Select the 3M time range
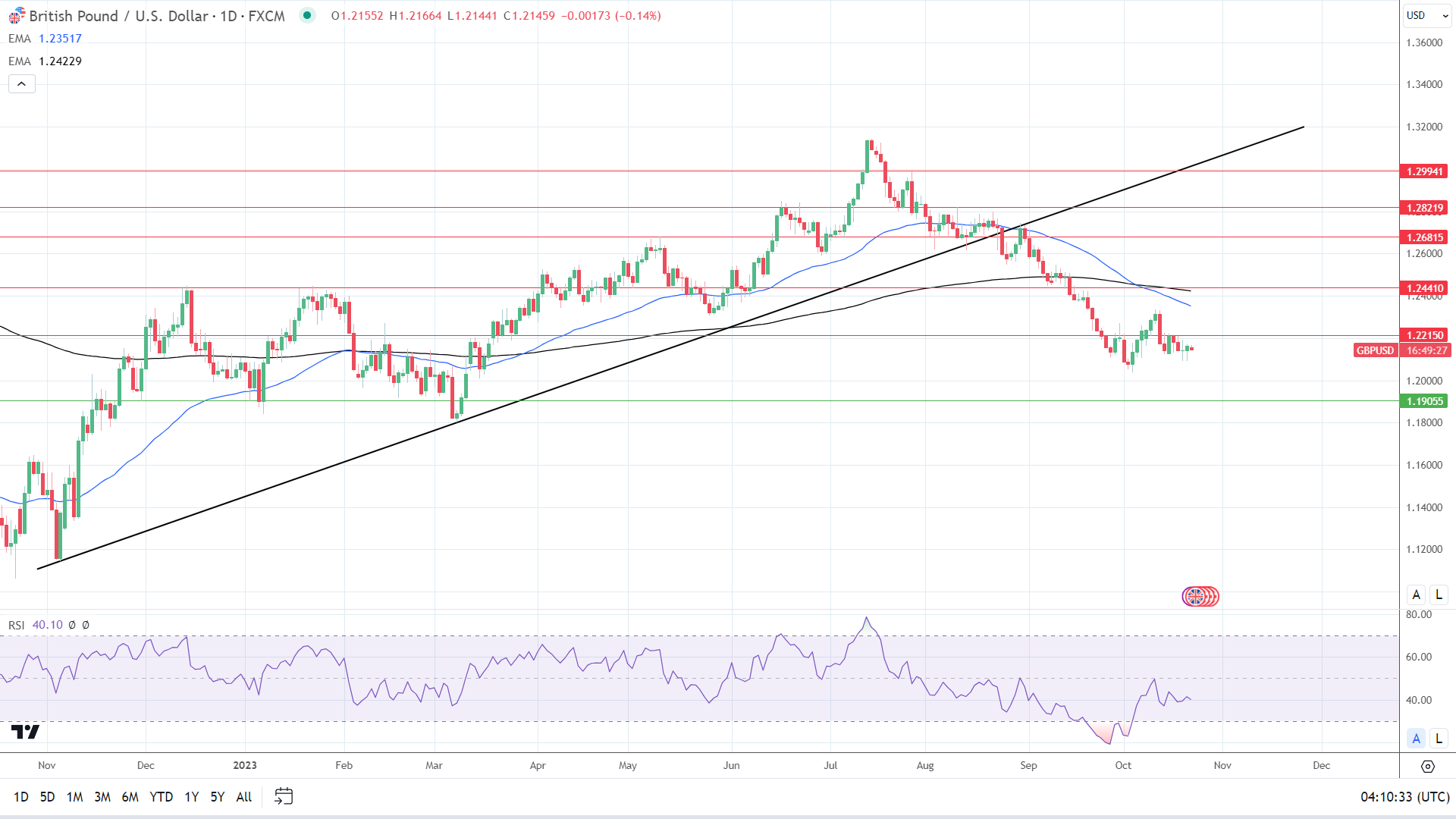The height and width of the screenshot is (819, 1456). 102,797
